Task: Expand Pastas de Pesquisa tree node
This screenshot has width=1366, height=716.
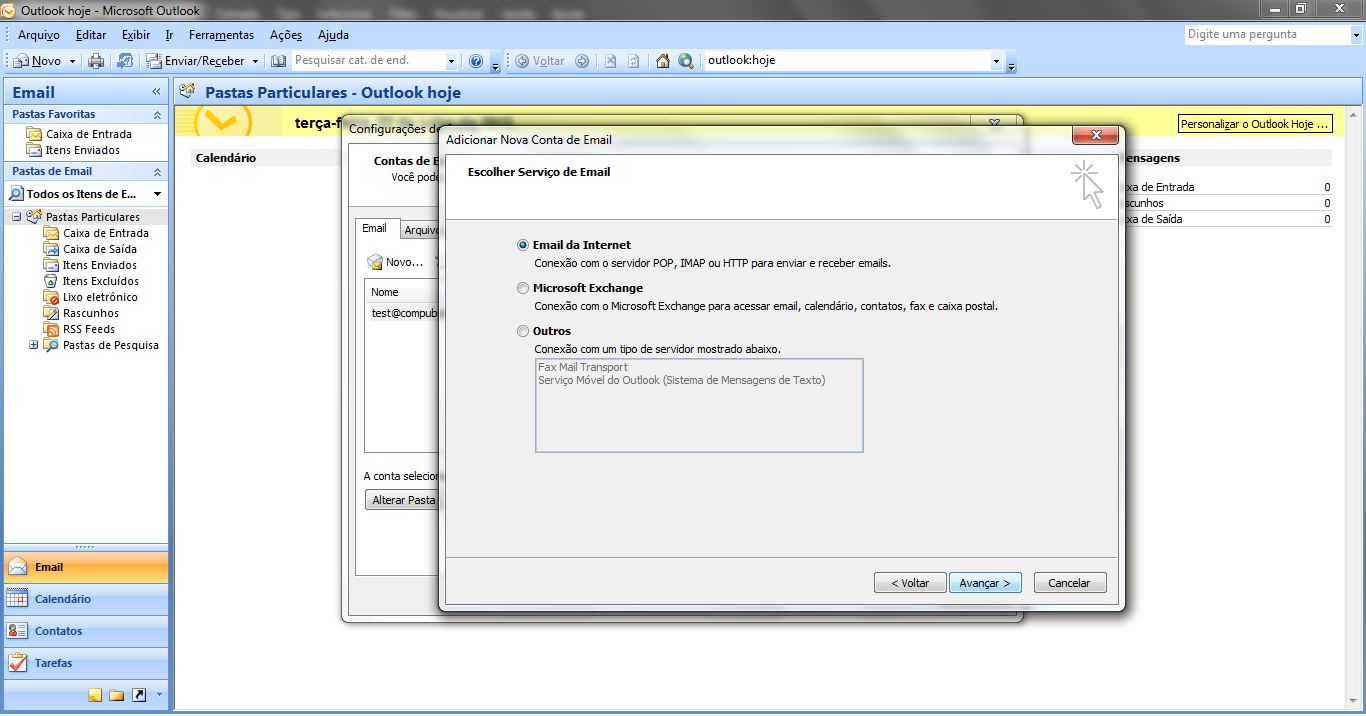Action: pyautogui.click(x=34, y=345)
